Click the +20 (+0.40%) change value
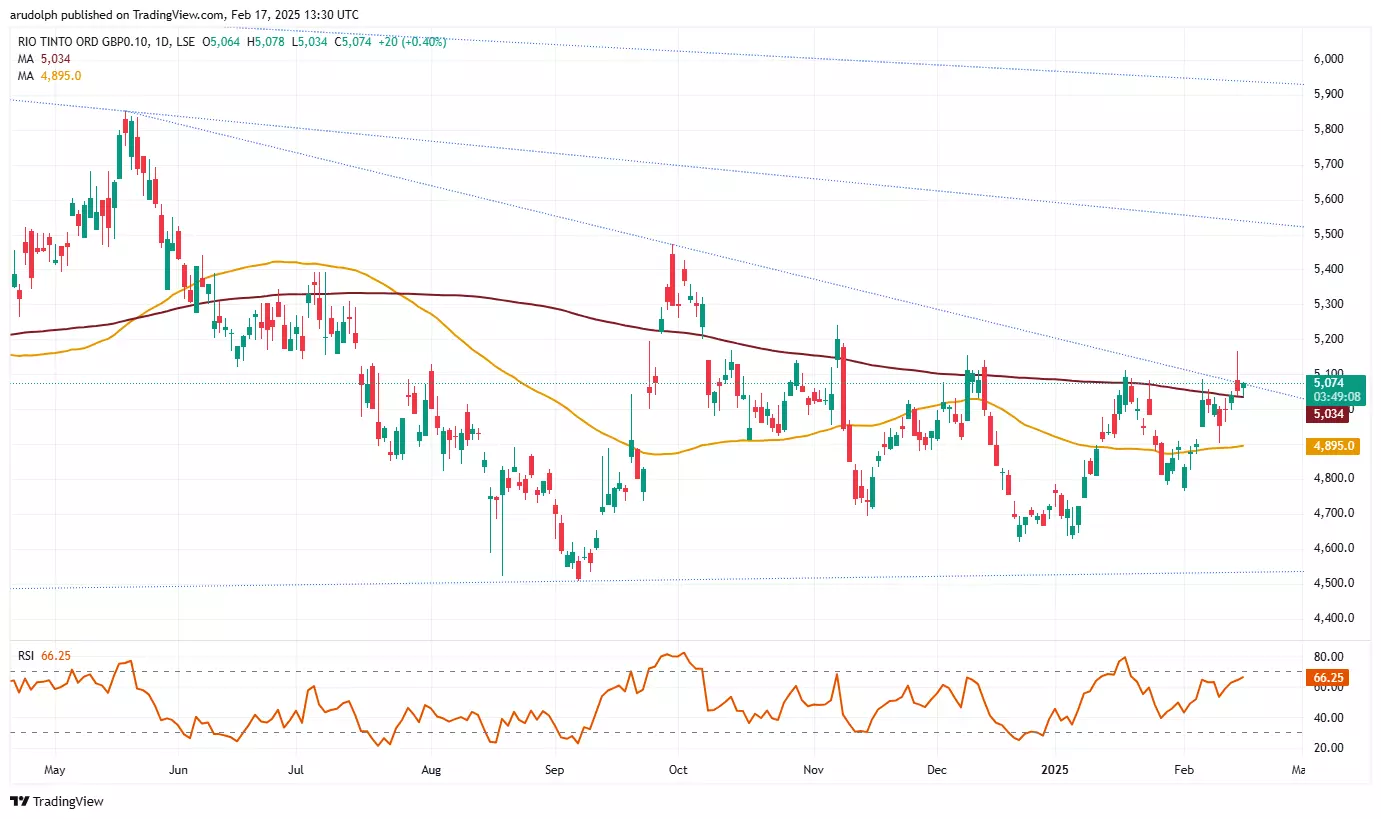 click(412, 42)
